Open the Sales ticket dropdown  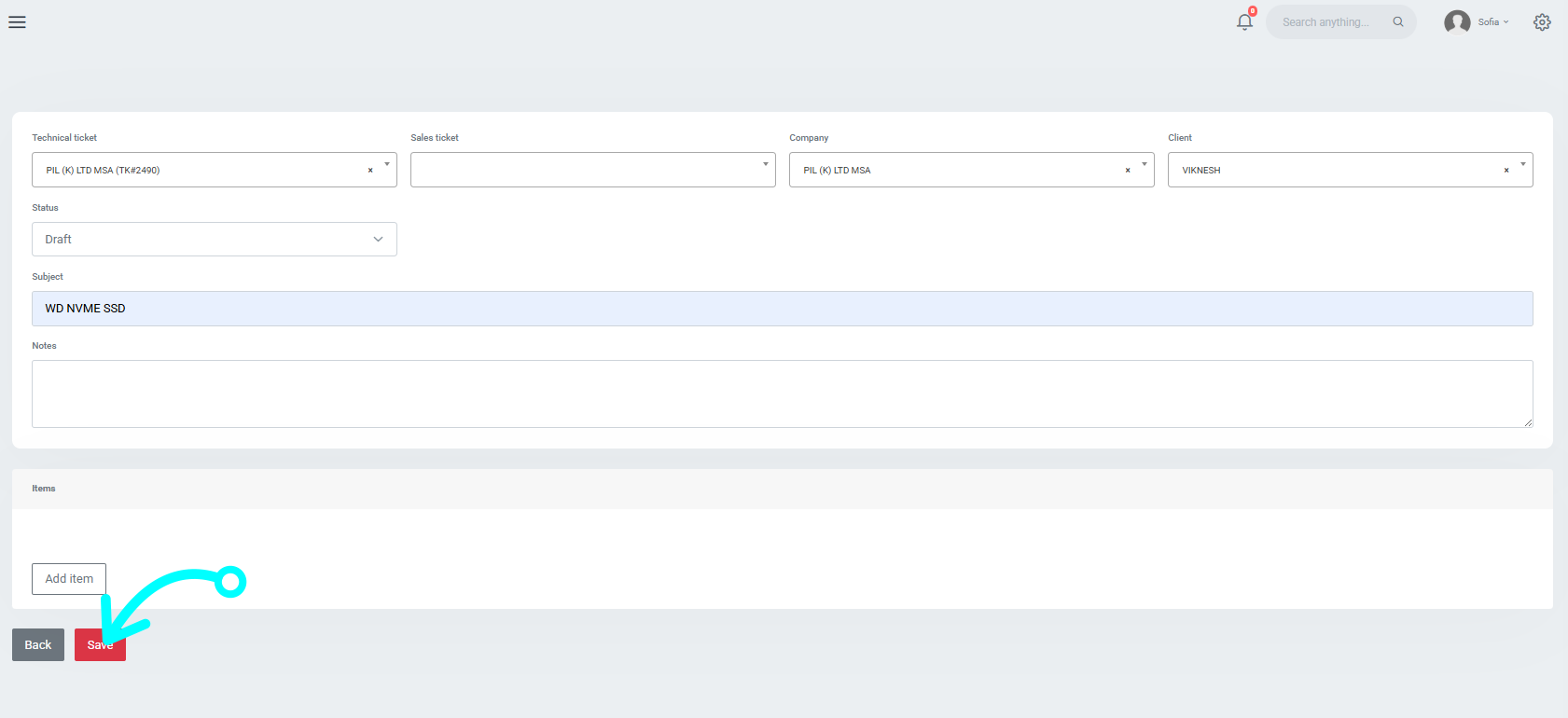592,170
